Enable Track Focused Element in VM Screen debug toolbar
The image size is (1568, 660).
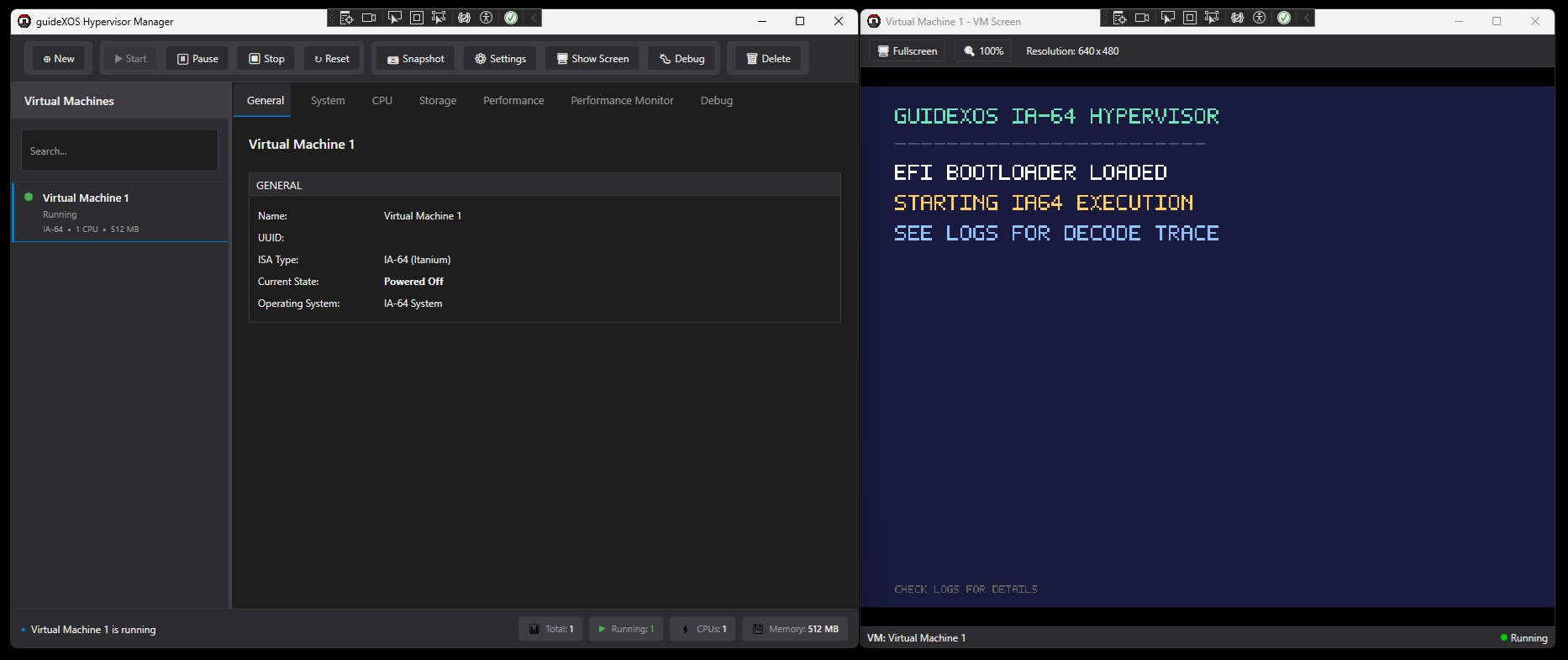(x=1212, y=18)
